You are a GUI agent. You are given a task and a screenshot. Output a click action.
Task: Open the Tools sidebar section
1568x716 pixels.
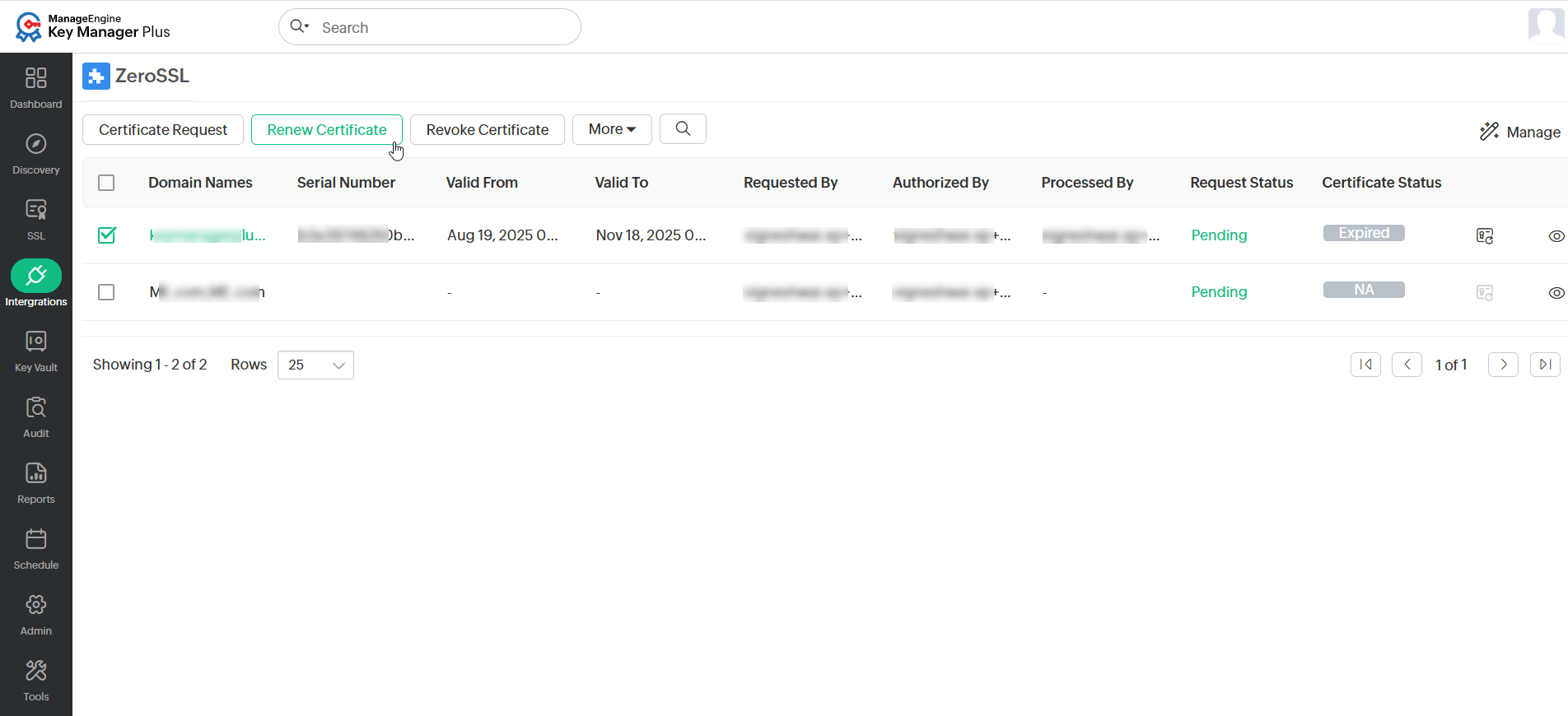[35, 680]
